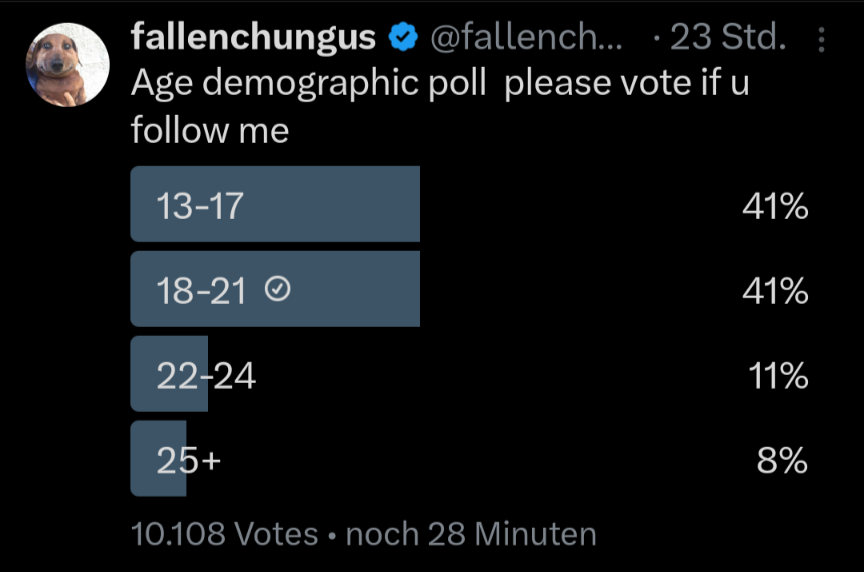This screenshot has height=572, width=864.
Task: Open the dachshund profile avatar
Action: pyautogui.click(x=67, y=64)
